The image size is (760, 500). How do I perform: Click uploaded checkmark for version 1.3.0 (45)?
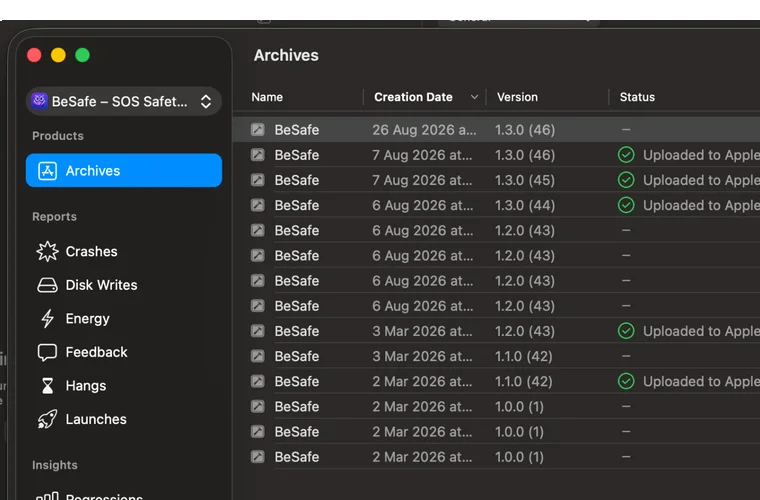626,180
